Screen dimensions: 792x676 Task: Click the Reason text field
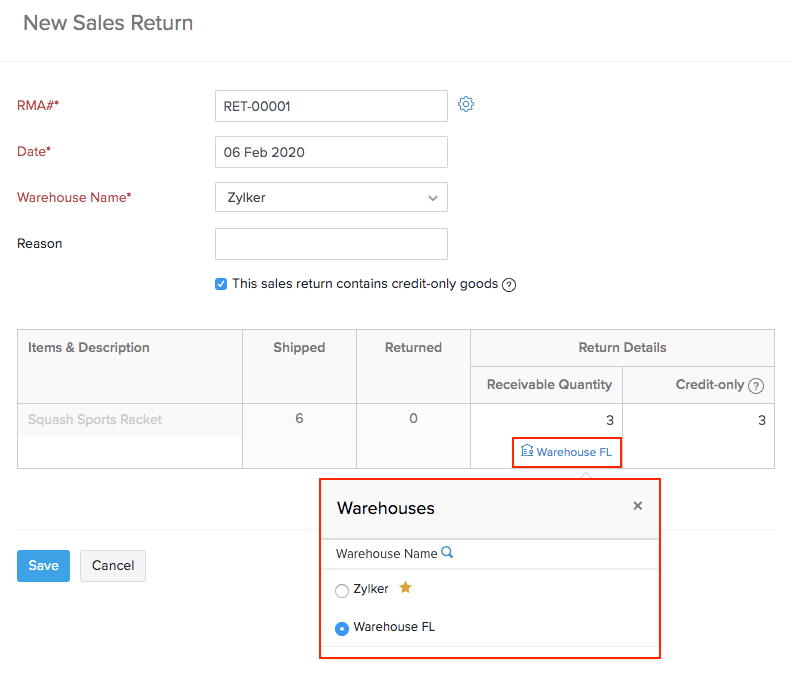pos(331,244)
